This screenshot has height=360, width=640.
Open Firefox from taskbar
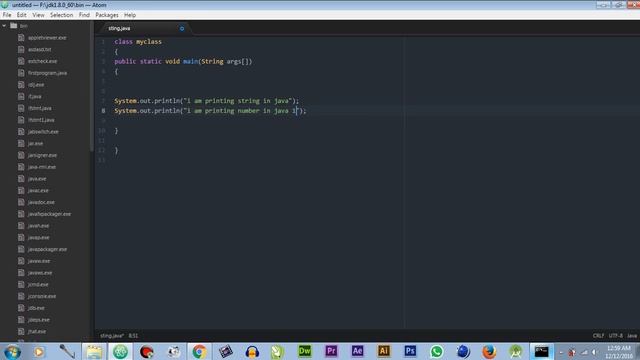tap(489, 351)
